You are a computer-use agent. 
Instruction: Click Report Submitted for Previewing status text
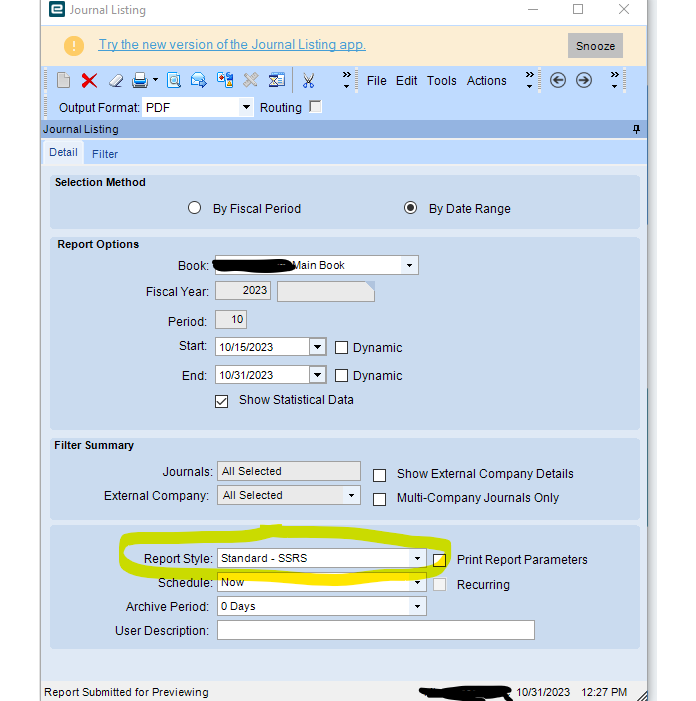coord(126,692)
